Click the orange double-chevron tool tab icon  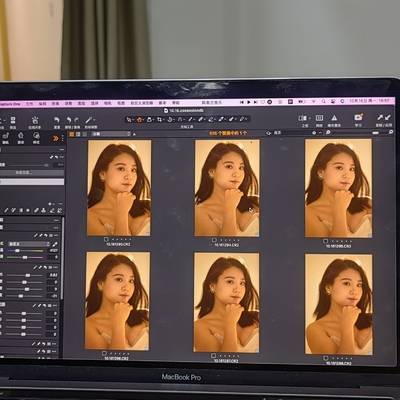pos(55,138)
